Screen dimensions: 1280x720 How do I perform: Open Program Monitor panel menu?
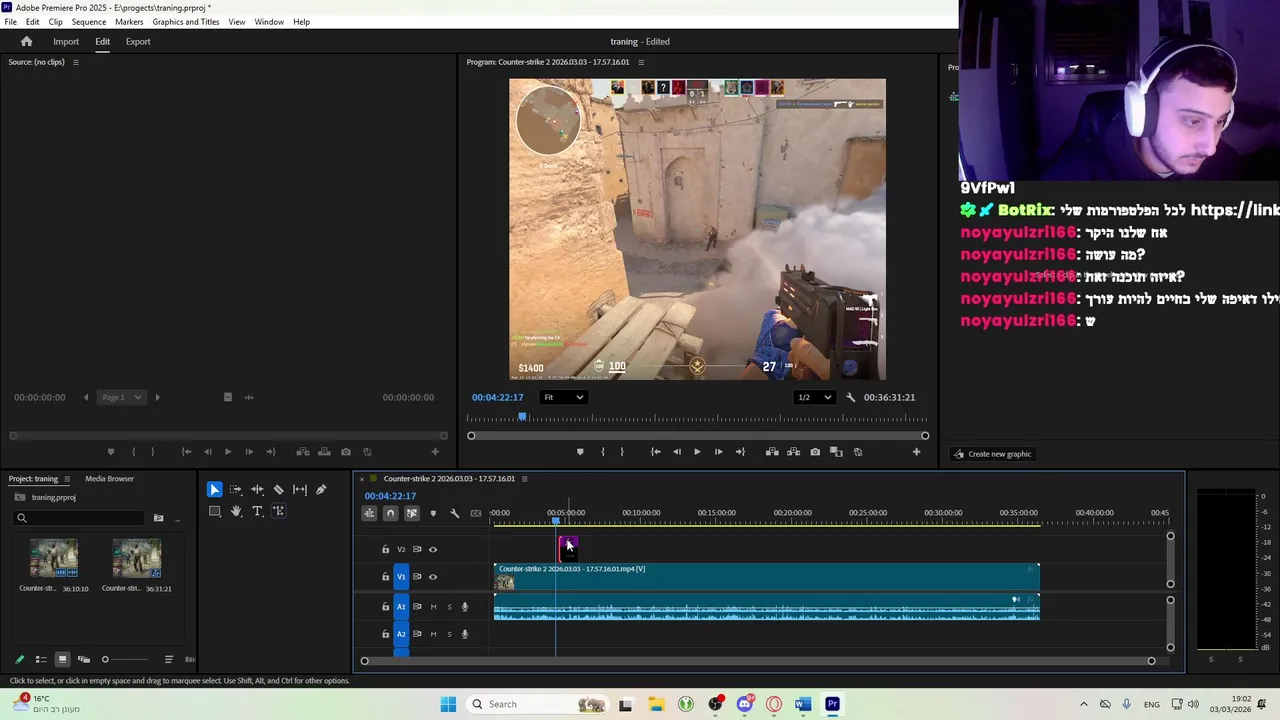coord(641,62)
